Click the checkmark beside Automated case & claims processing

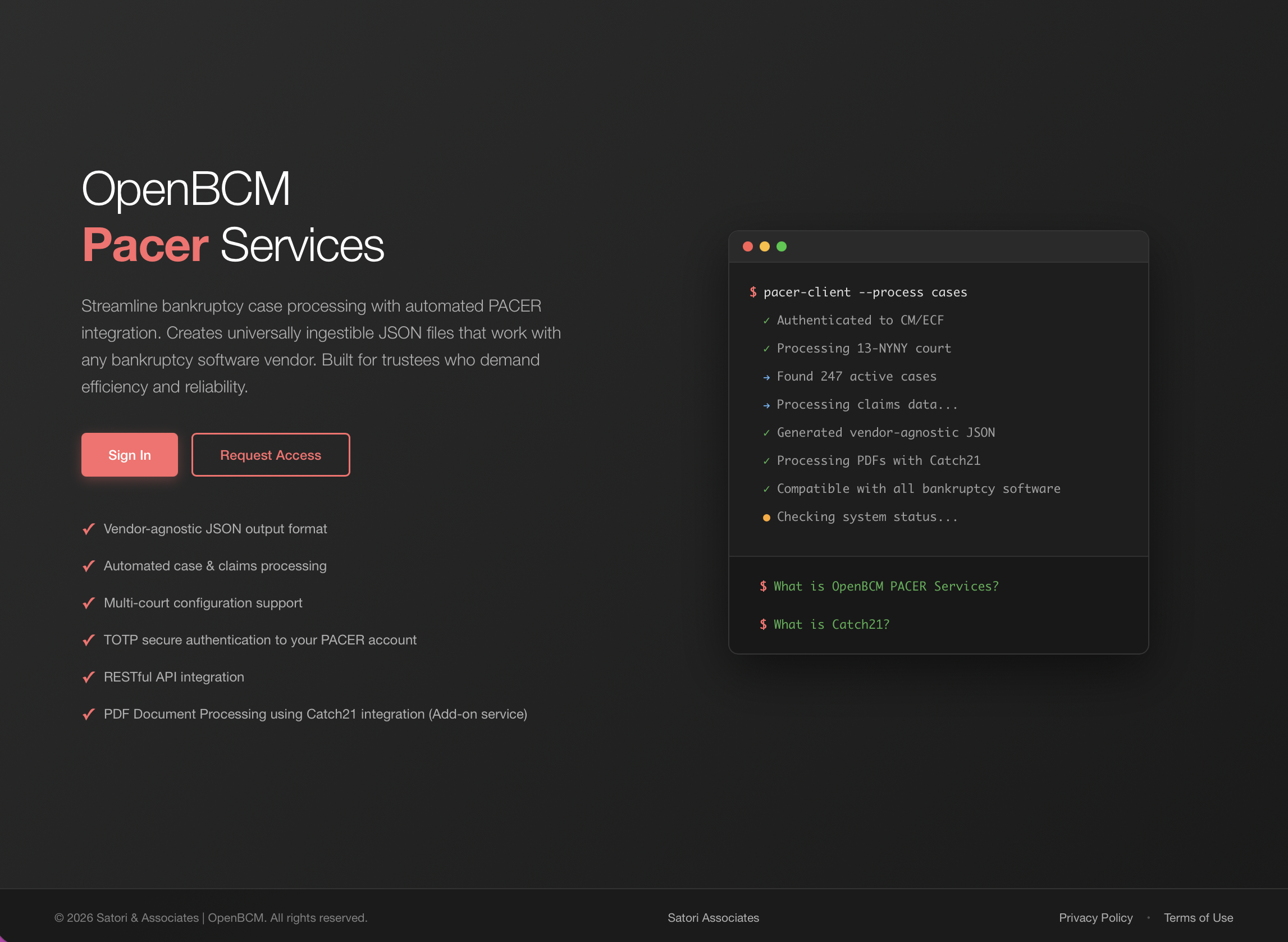[x=88, y=566]
